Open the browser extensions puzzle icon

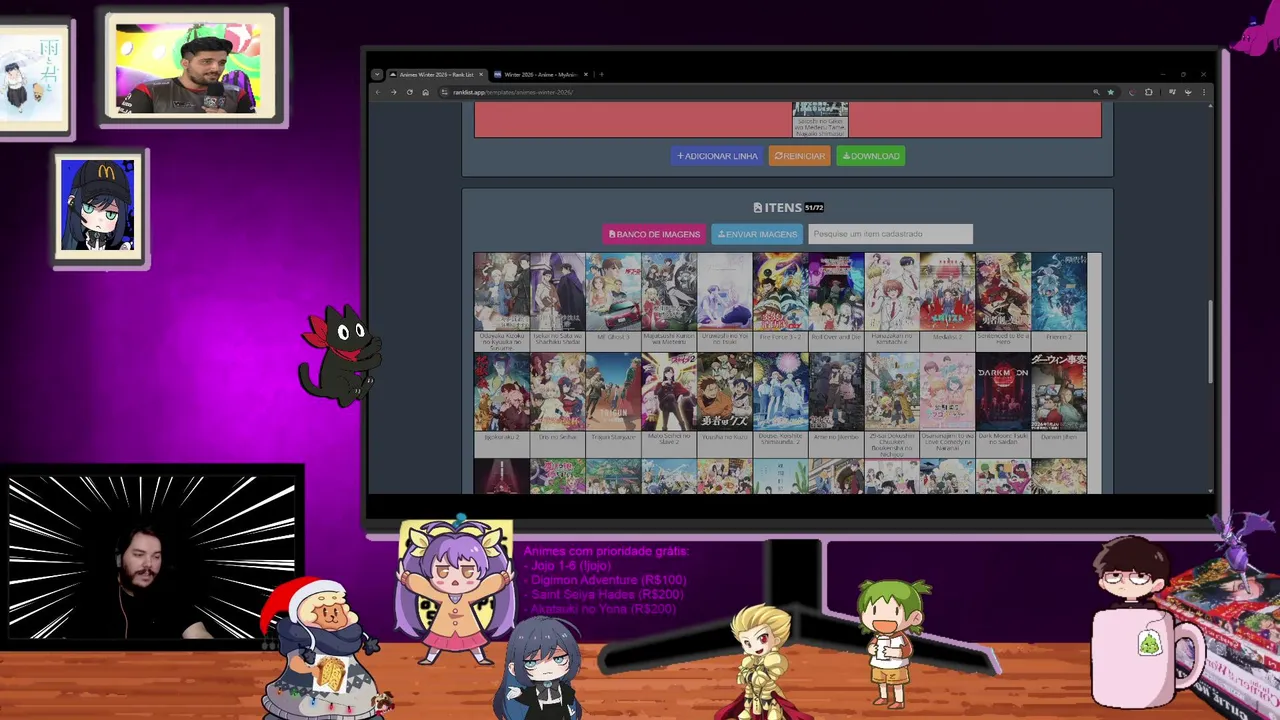pyautogui.click(x=1148, y=92)
